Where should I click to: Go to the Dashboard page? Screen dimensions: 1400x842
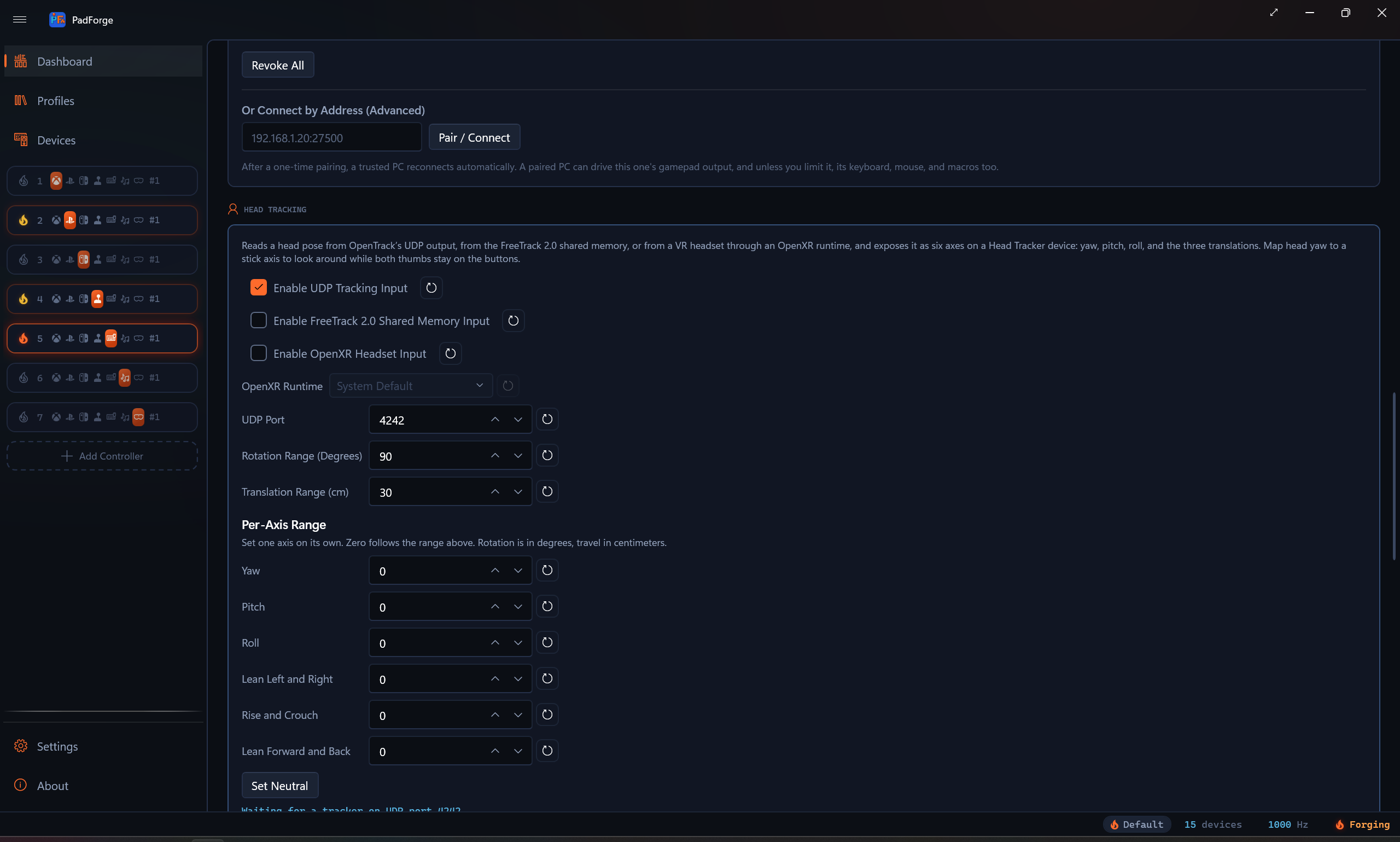point(103,61)
